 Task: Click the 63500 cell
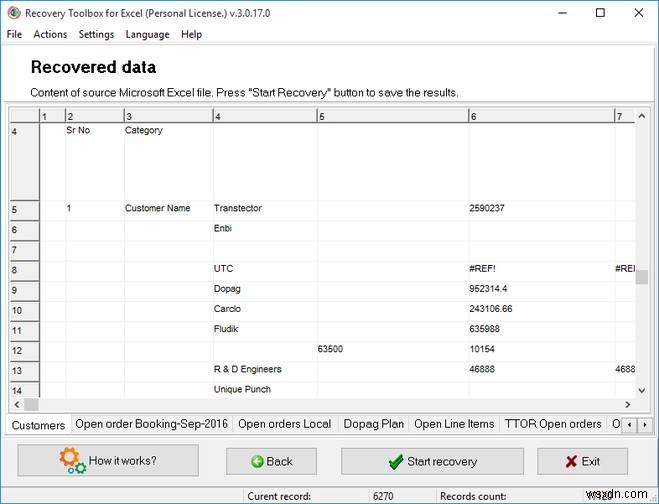click(393, 351)
